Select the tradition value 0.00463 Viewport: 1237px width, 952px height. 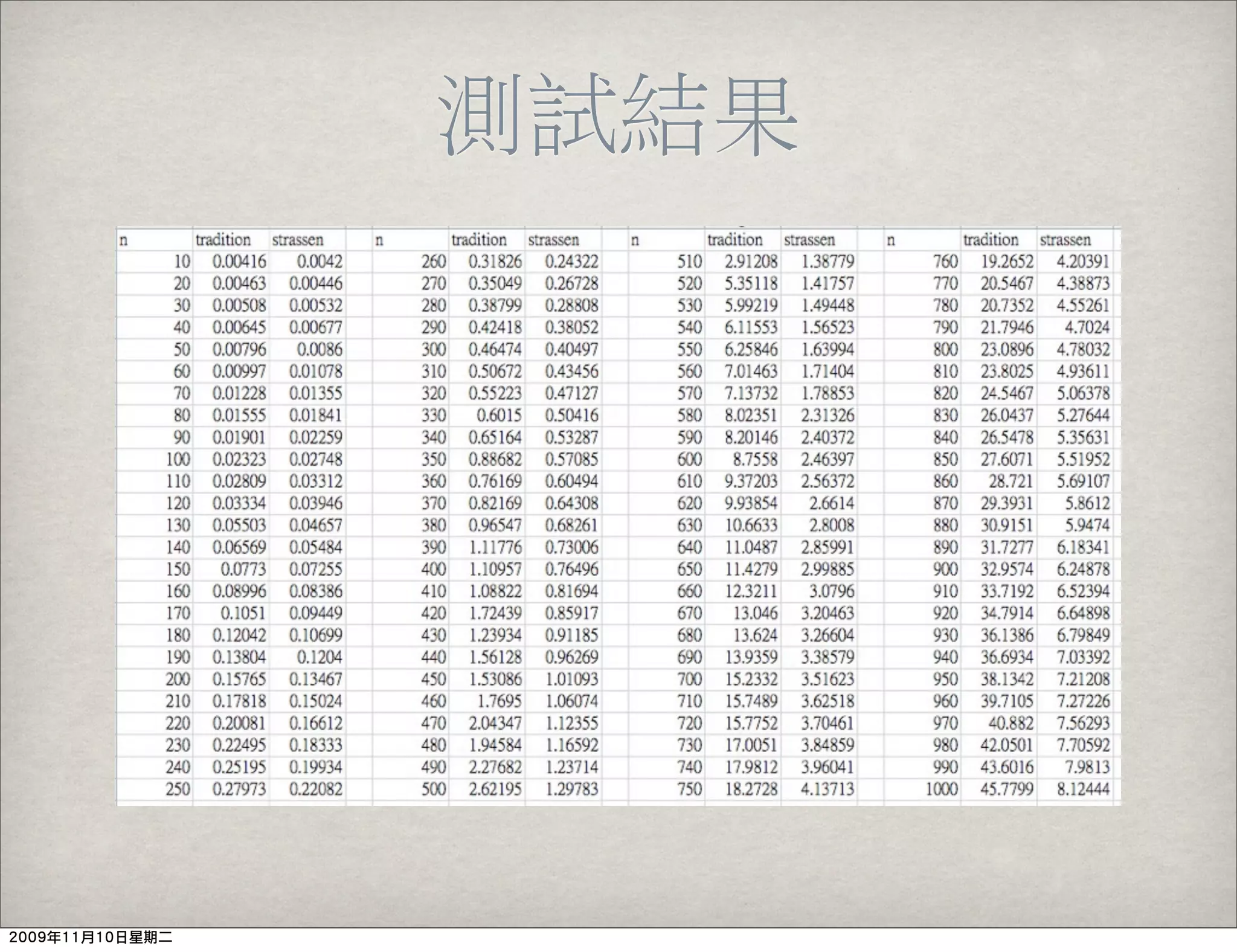coord(239,283)
